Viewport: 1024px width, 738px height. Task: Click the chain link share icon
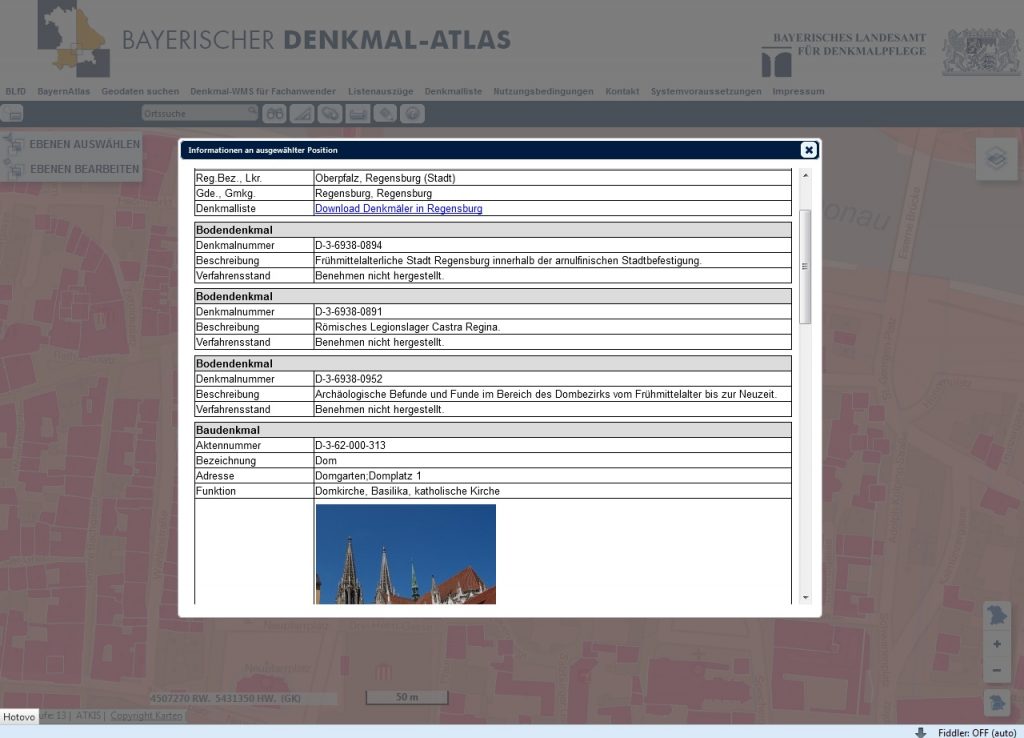[330, 114]
